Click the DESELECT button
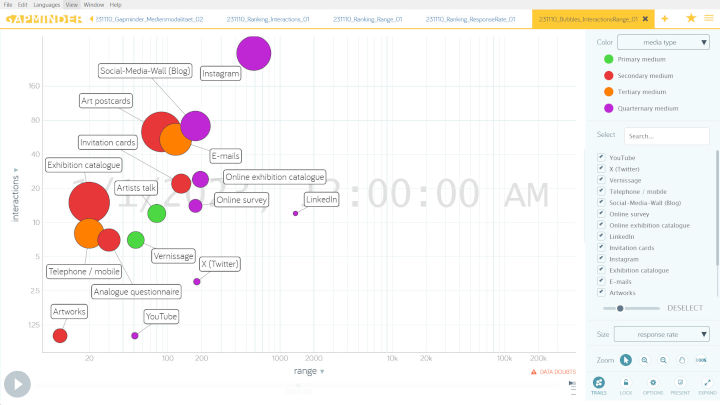The width and height of the screenshot is (720, 405). point(687,308)
